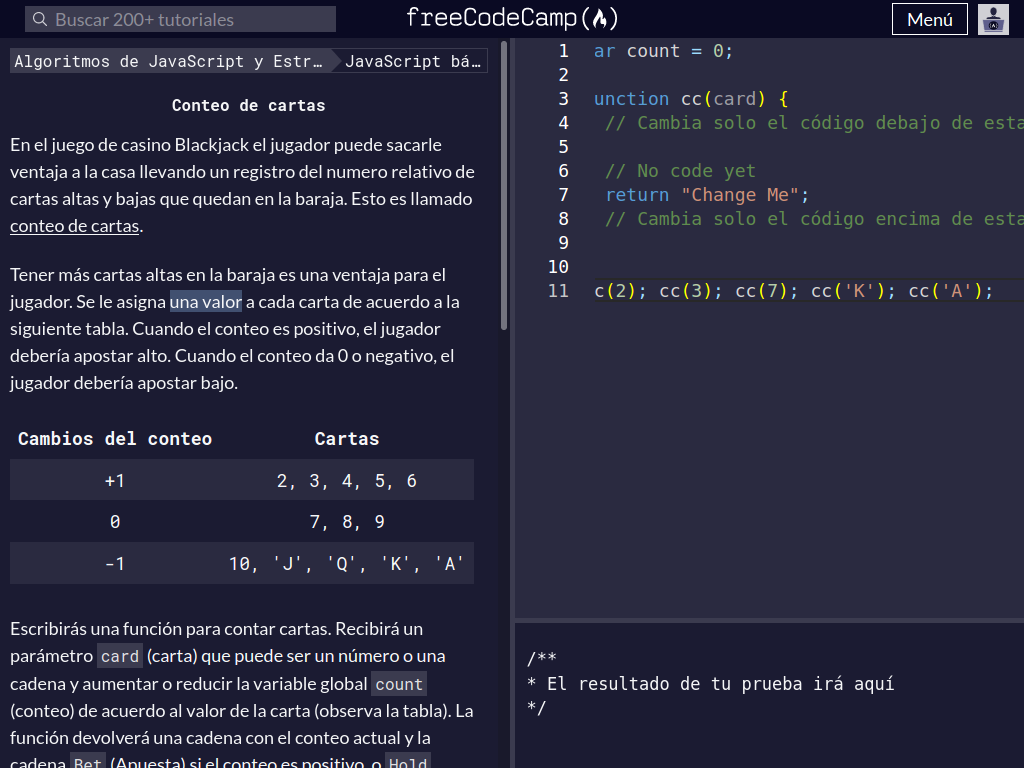Image resolution: width=1024 pixels, height=768 pixels.
Task: Click the user avatar icon
Action: pyautogui.click(x=993, y=19)
